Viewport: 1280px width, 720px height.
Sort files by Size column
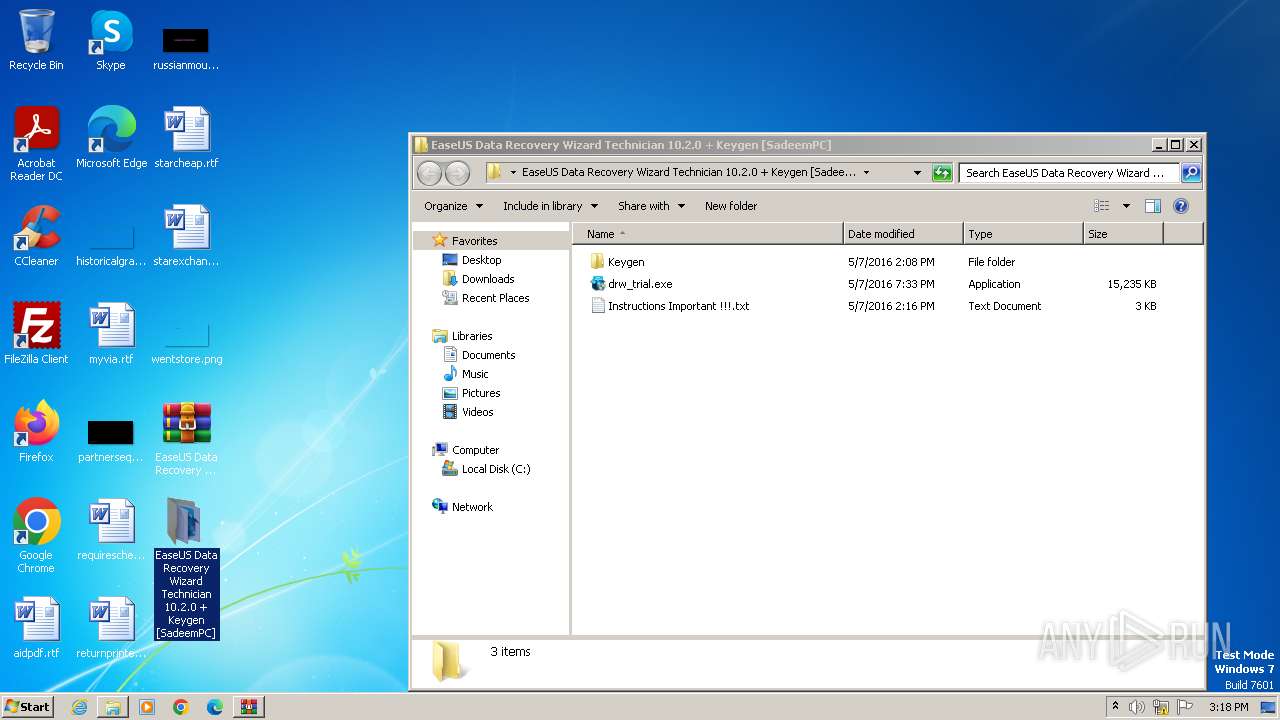(x=1123, y=234)
